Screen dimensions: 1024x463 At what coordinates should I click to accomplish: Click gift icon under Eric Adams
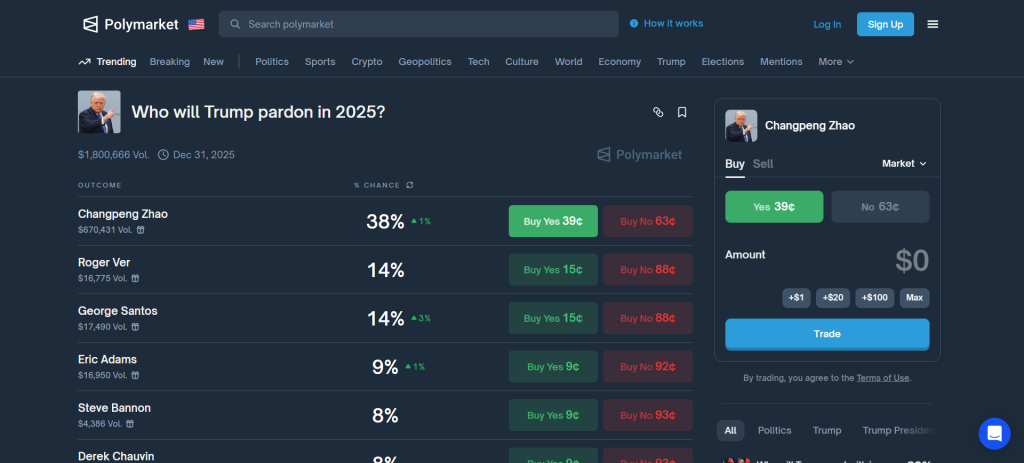pos(135,375)
